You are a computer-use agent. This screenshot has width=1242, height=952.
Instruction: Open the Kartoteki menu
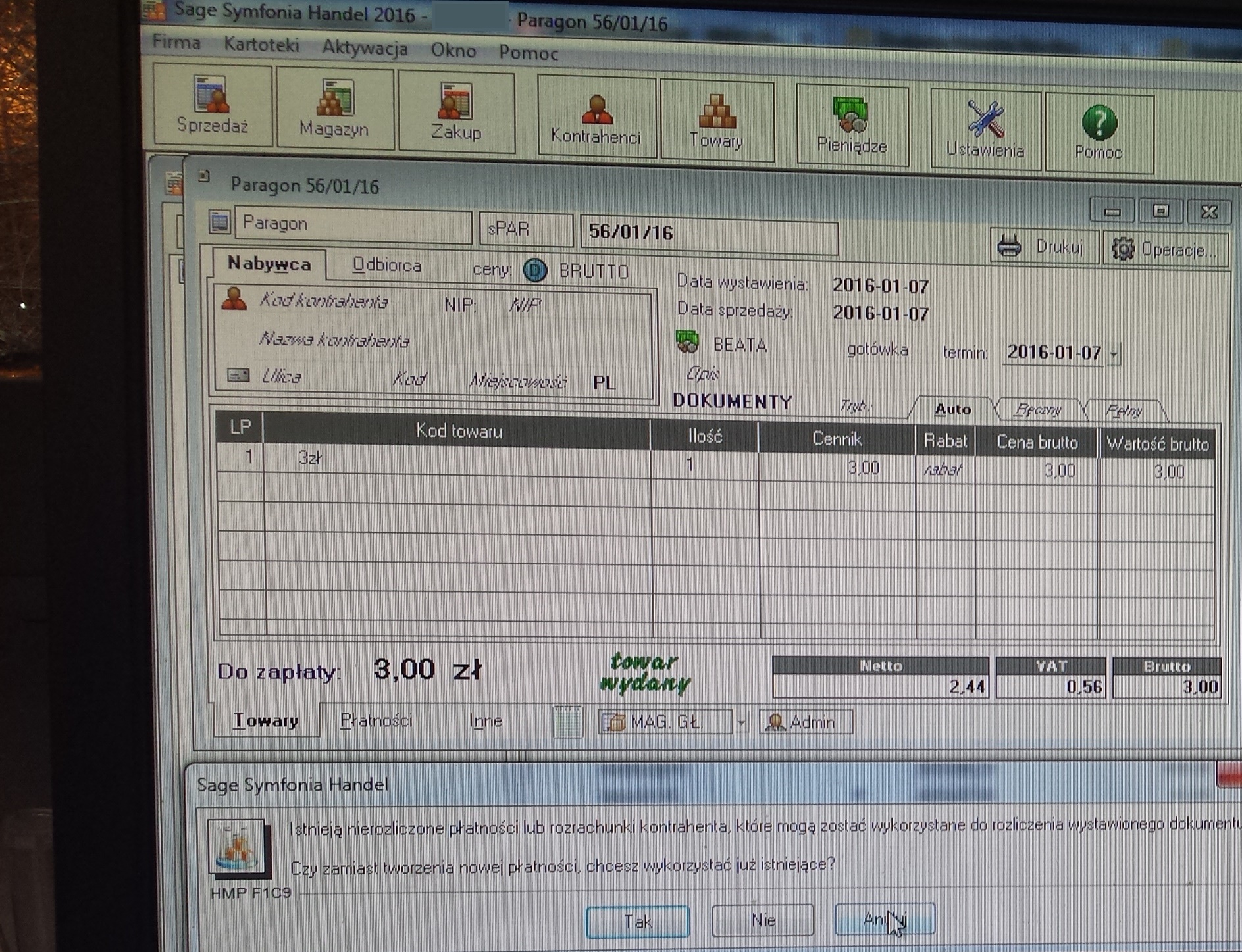[x=261, y=45]
